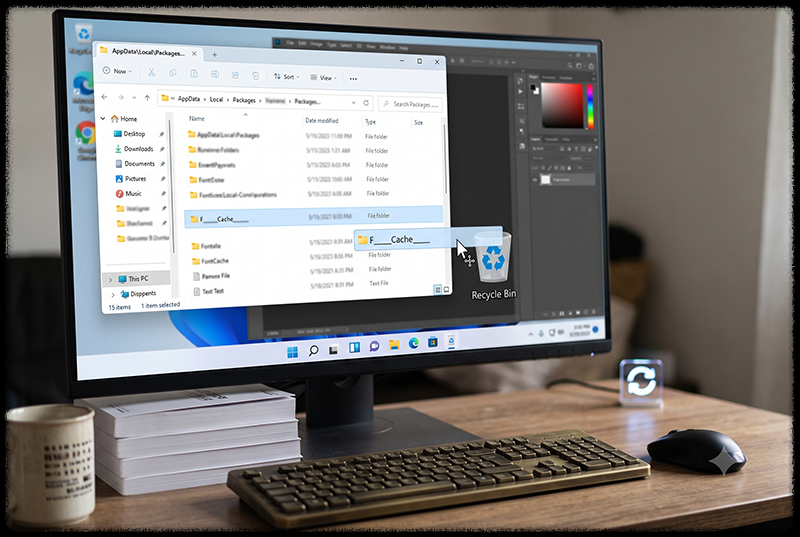800x537 pixels.
Task: Select the highlighted F___Cache___ row in file list
Action: click(314, 217)
